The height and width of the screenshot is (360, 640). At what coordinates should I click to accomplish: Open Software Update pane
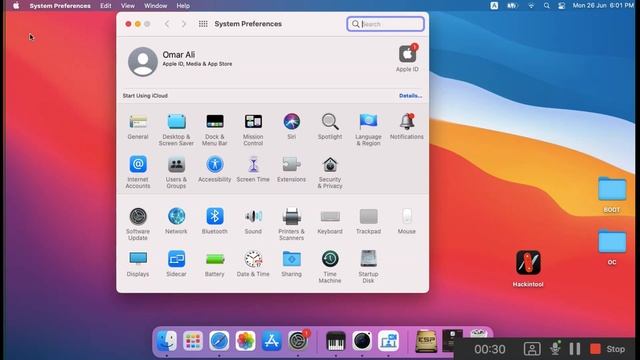[138, 224]
